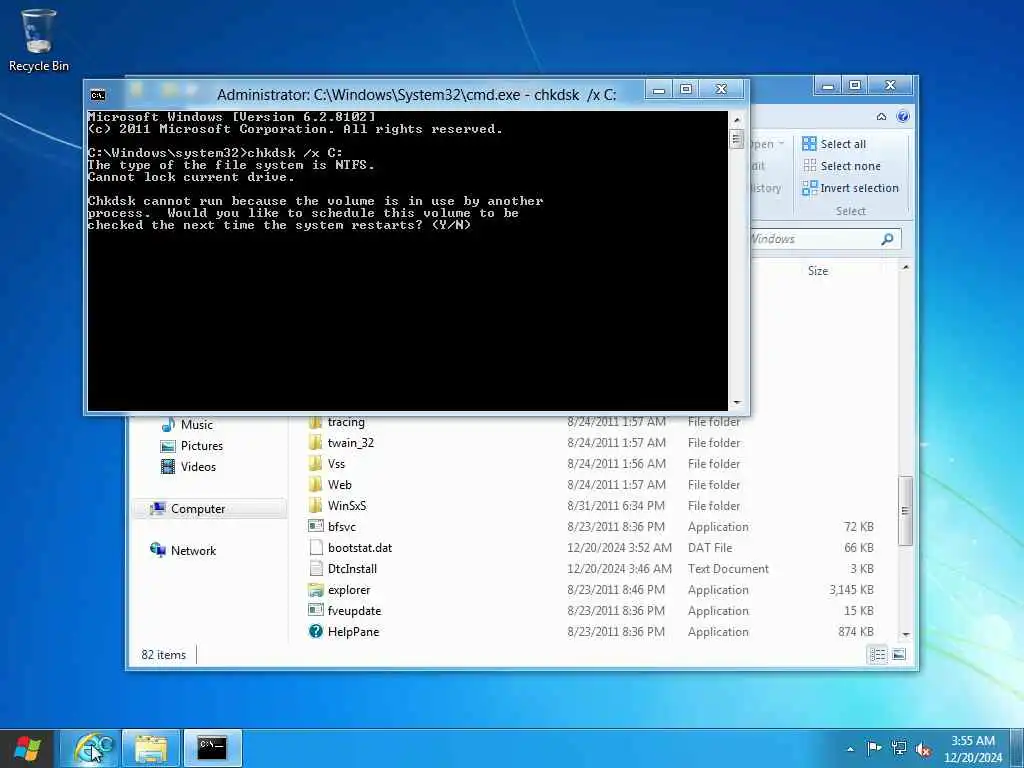The image size is (1024, 768).
Task: Sort the file list by the Size column
Action: (818, 270)
